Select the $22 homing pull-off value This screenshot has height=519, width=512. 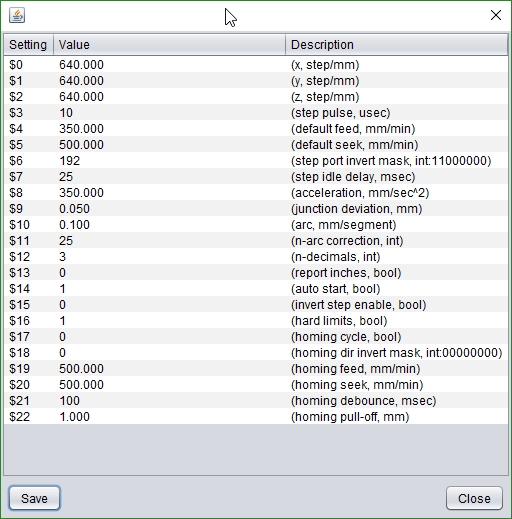(x=170, y=416)
